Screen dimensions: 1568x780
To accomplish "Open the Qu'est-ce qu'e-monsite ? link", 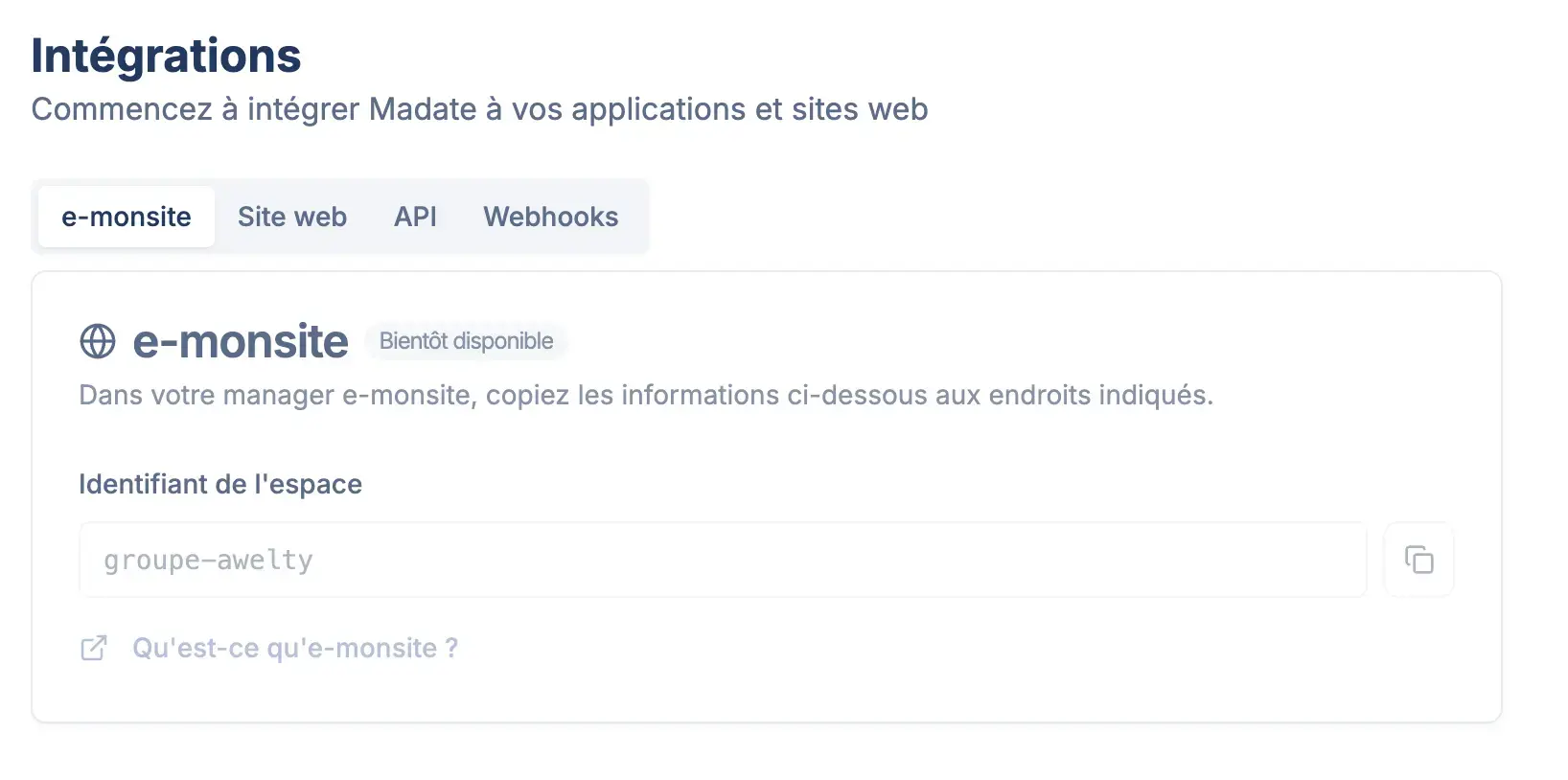I will (295, 649).
